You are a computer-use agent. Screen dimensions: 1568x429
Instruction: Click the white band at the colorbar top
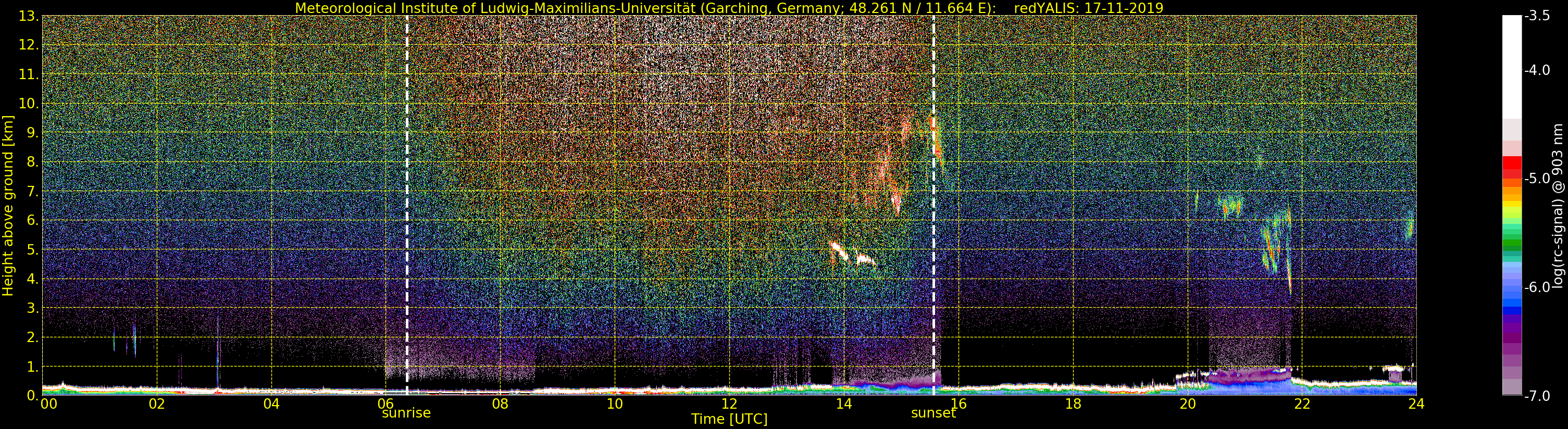1512,67
